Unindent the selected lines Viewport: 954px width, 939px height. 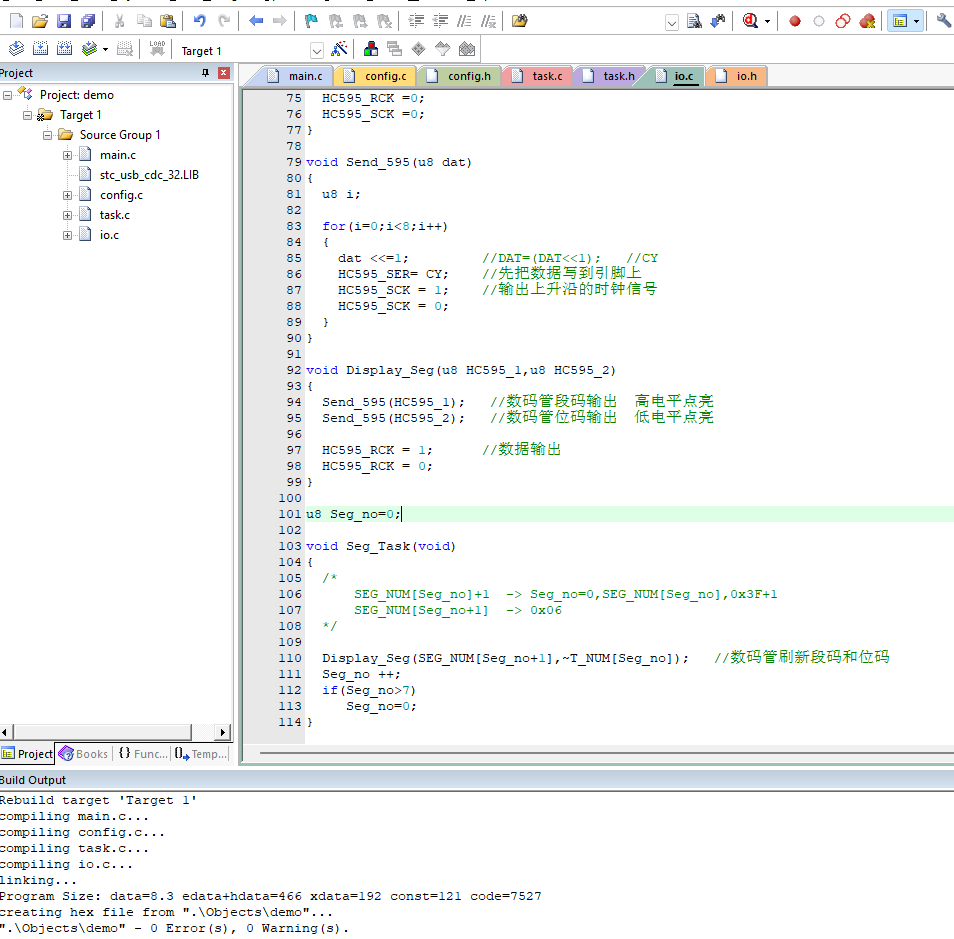(x=440, y=21)
